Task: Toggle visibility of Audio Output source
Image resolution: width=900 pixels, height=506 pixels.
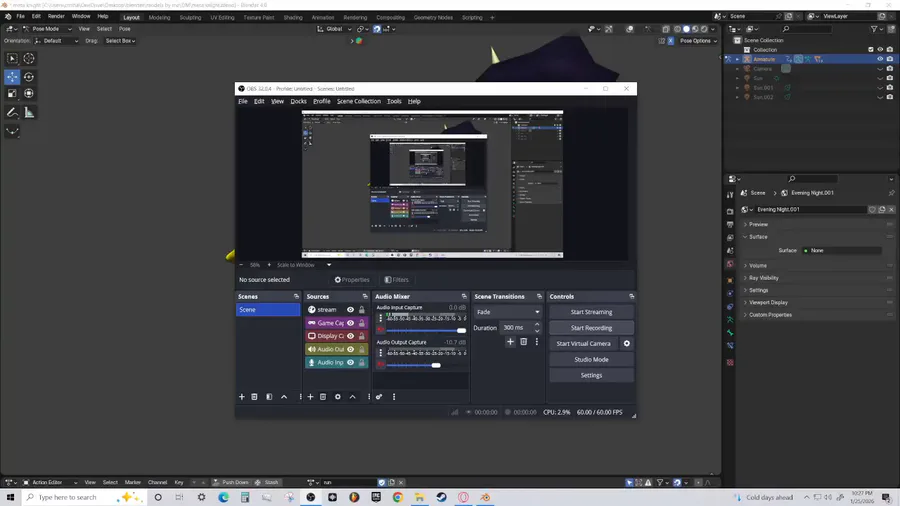Action: pos(350,349)
